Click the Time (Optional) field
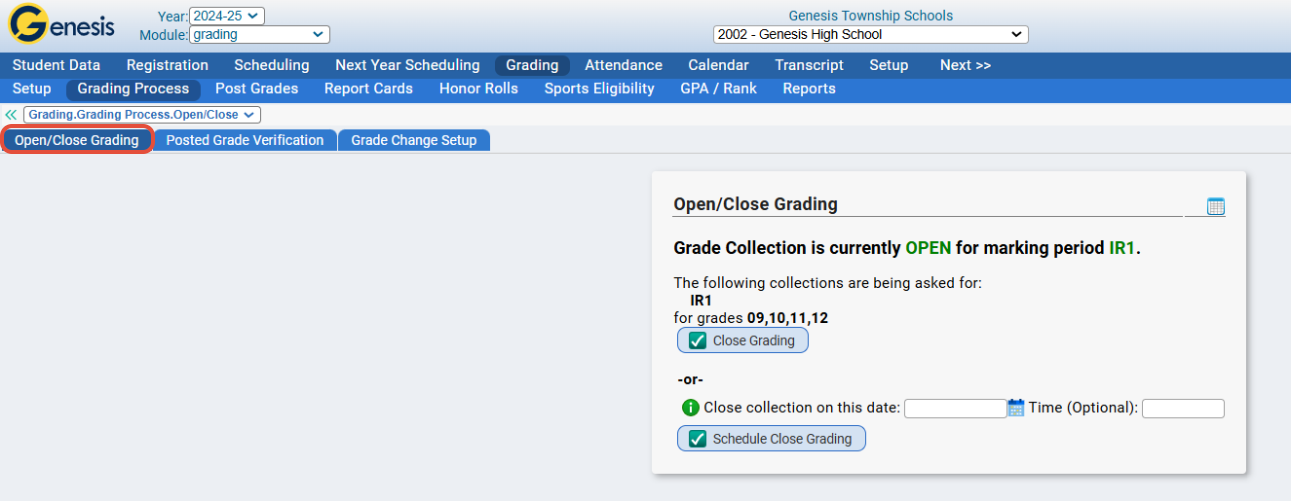Screen dimensions: 1291x501 pyautogui.click(x=1183, y=408)
